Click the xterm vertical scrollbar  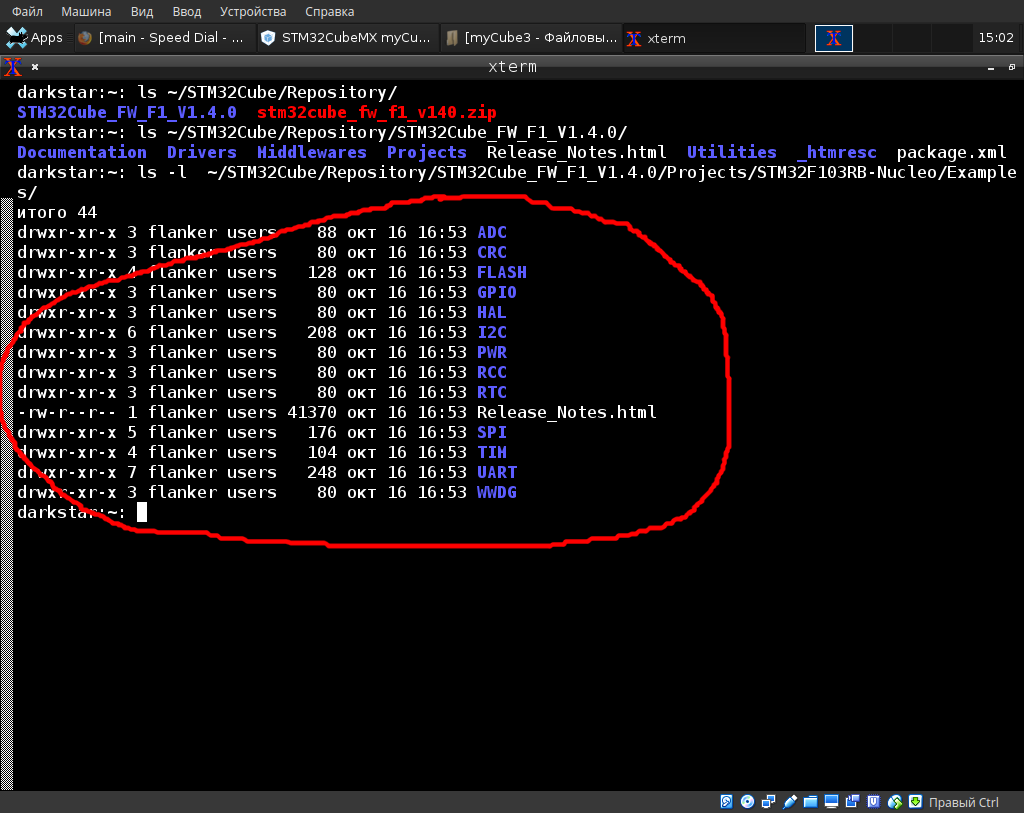click(7, 493)
